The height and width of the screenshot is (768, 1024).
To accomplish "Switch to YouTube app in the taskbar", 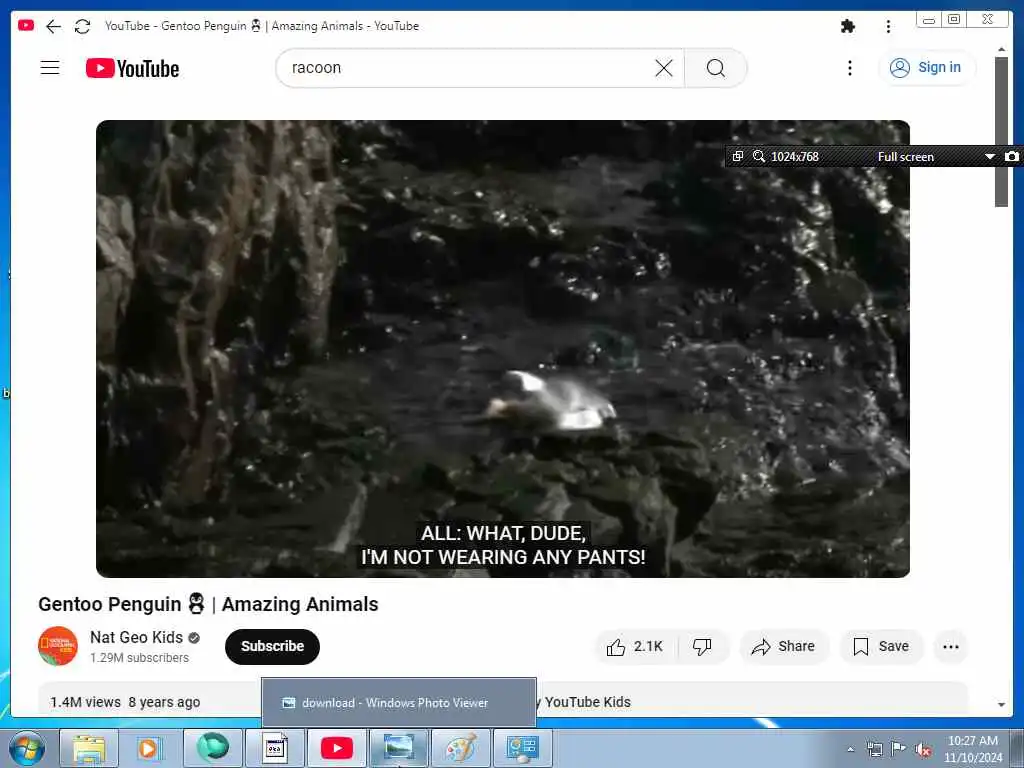I will 337,748.
